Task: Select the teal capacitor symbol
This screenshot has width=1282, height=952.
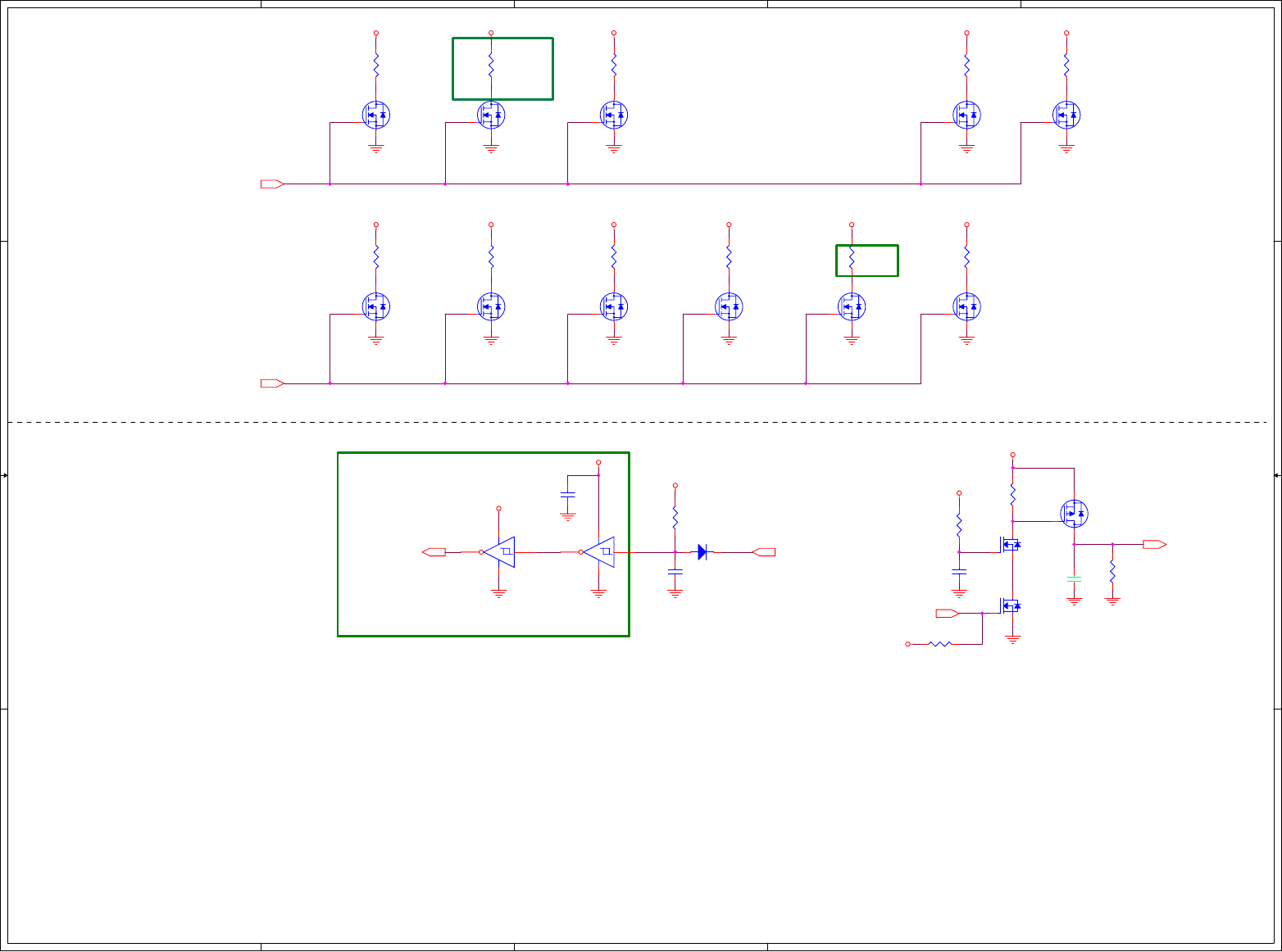Action: (x=1074, y=578)
